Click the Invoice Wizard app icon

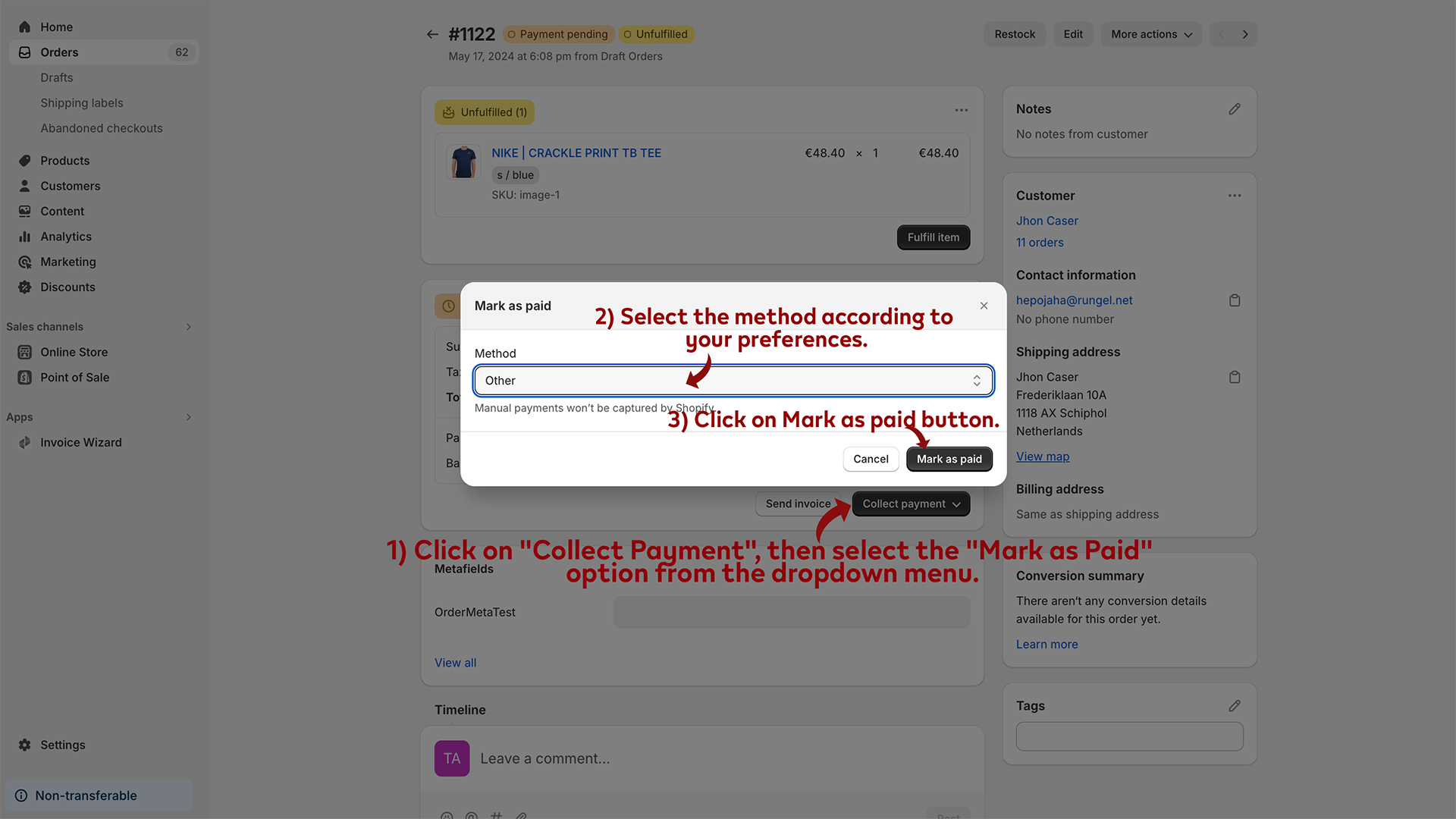pos(25,442)
